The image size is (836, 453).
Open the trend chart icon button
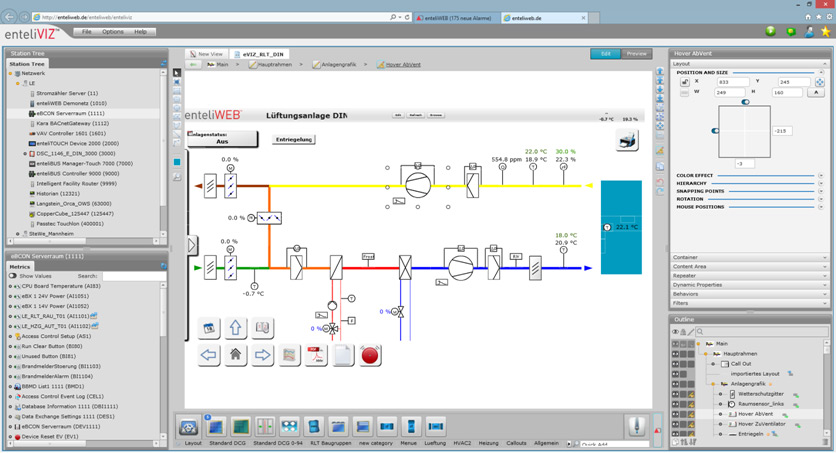pyautogui.click(x=289, y=355)
